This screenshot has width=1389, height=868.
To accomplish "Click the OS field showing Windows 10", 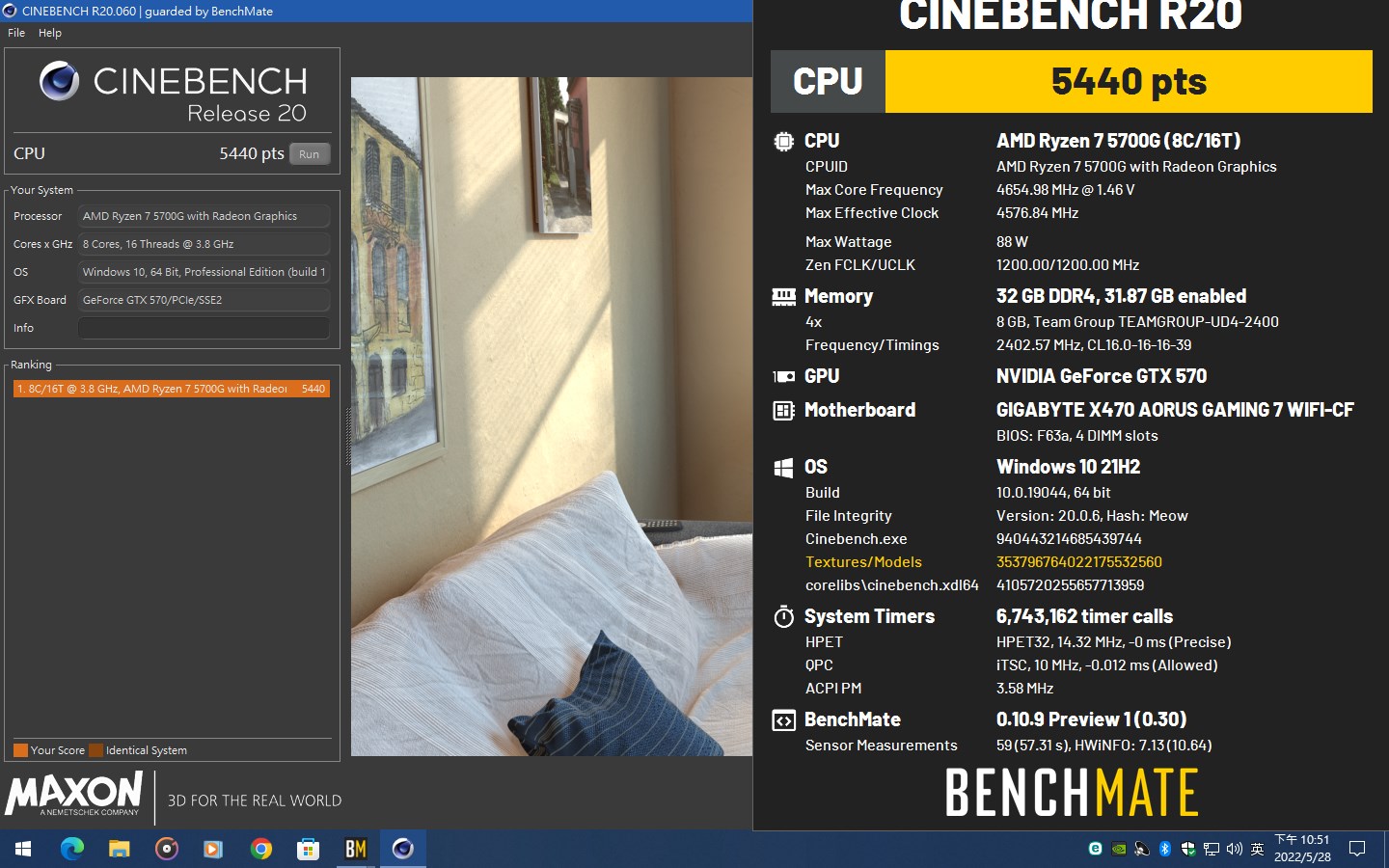I will pos(204,272).
